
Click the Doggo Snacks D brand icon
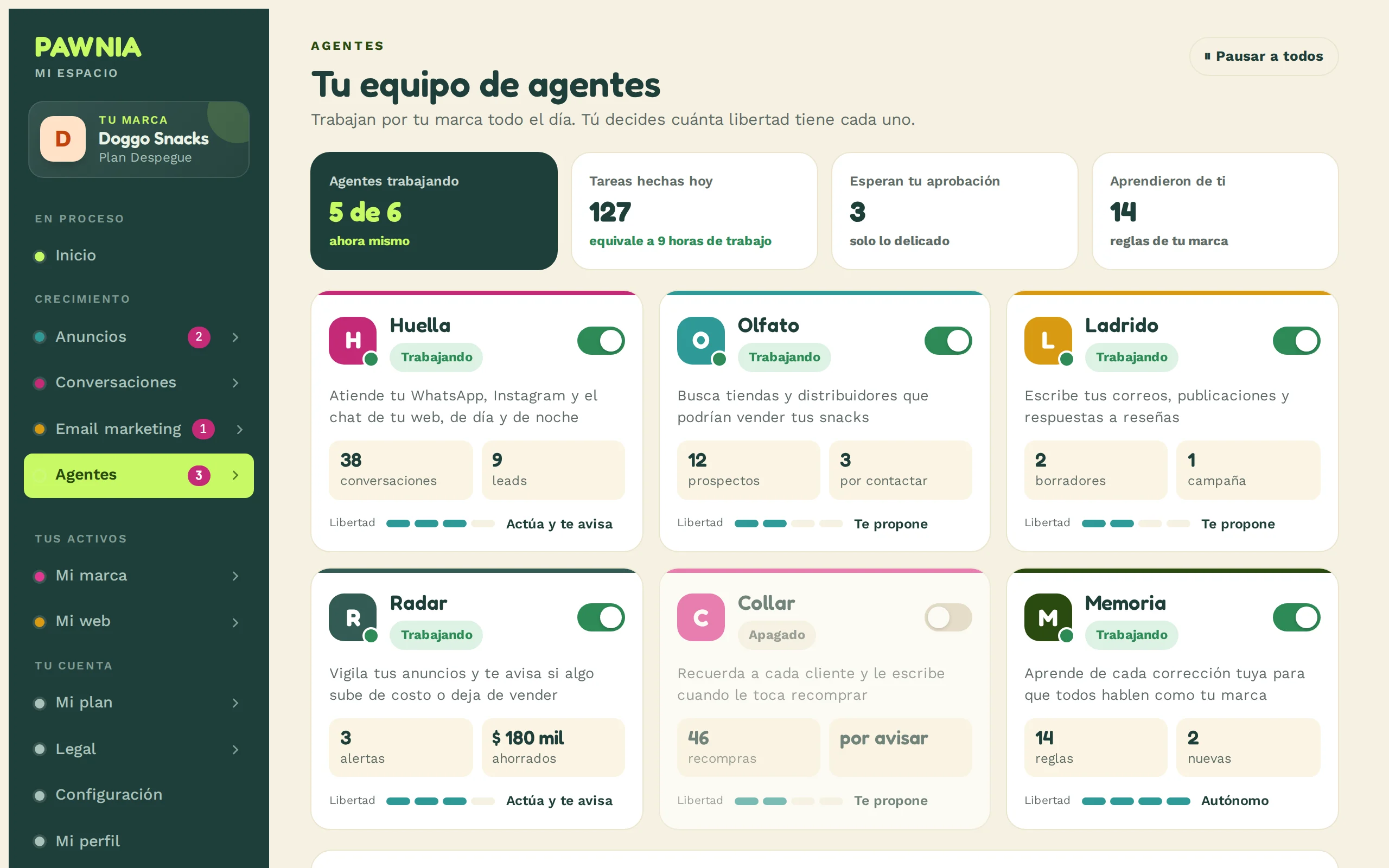tap(63, 139)
